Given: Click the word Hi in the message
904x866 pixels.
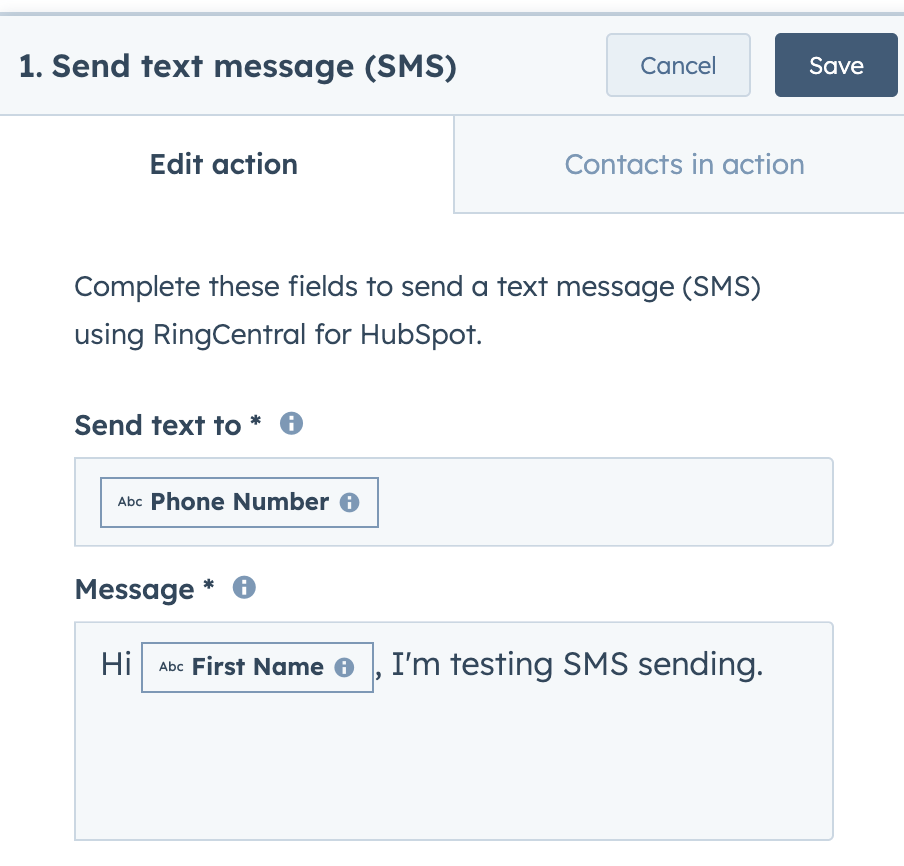Looking at the screenshot, I should coord(116,664).
